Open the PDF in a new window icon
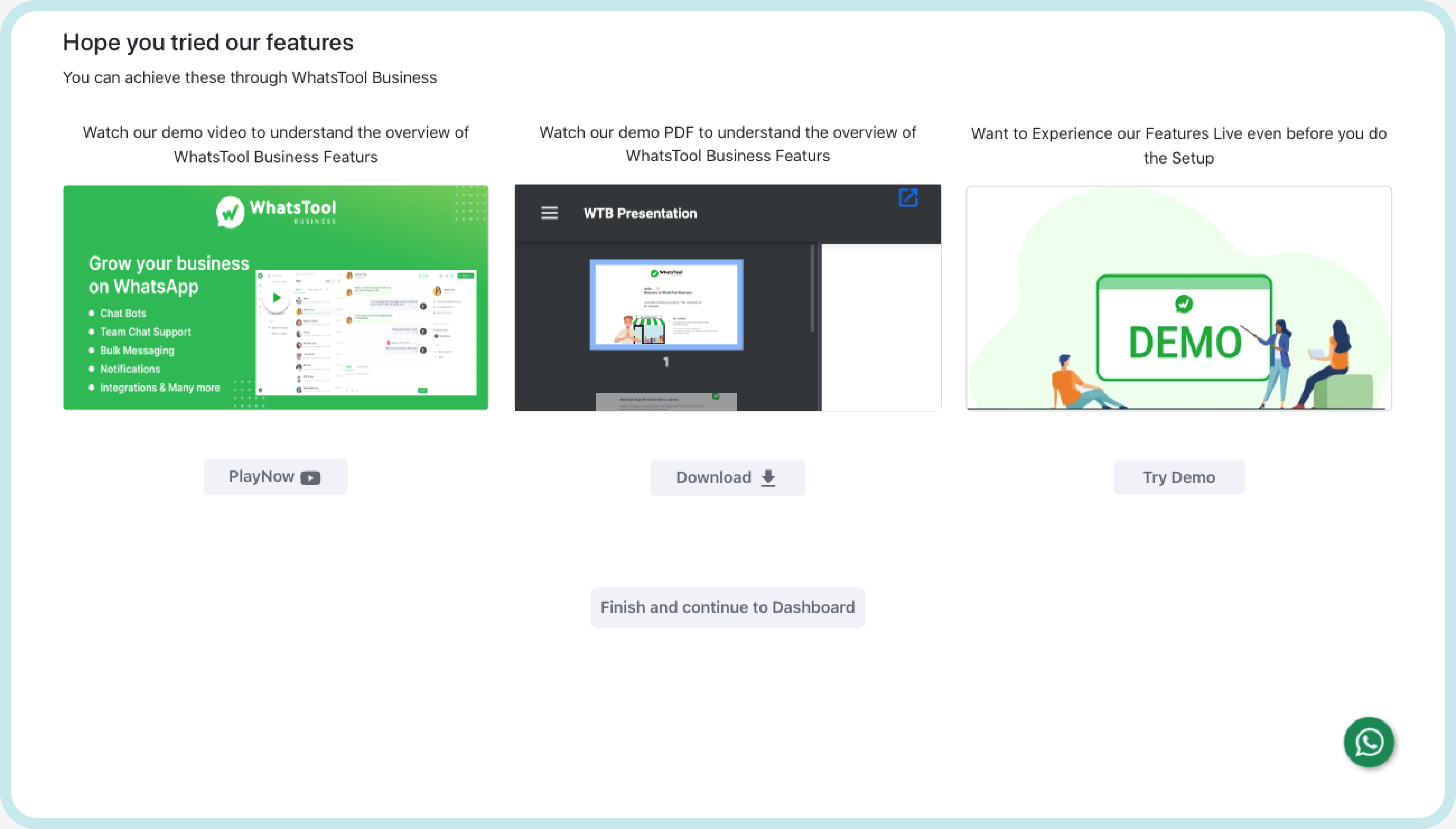The image size is (1456, 829). 908,197
